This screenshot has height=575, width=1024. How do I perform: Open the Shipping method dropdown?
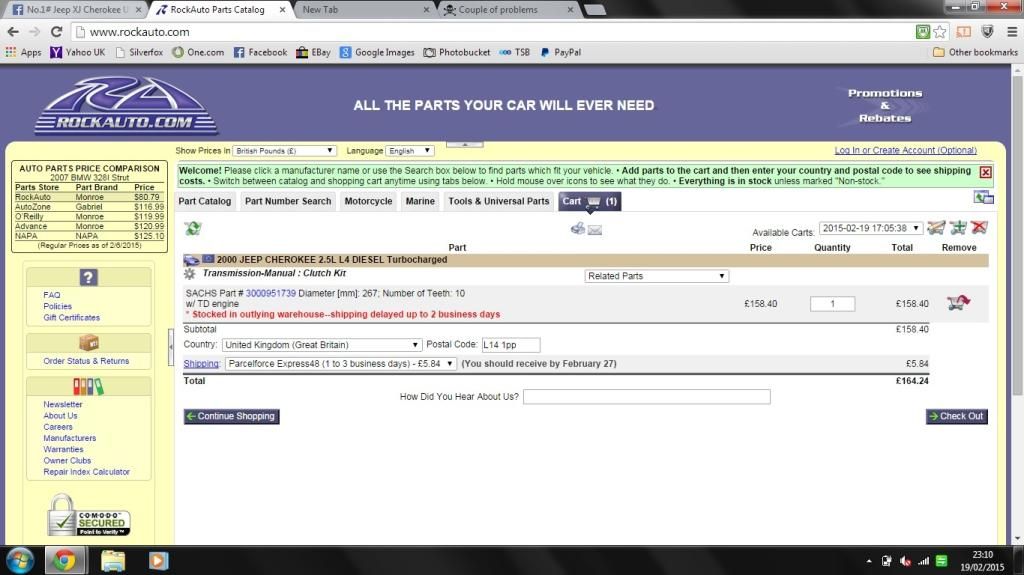pyautogui.click(x=340, y=363)
